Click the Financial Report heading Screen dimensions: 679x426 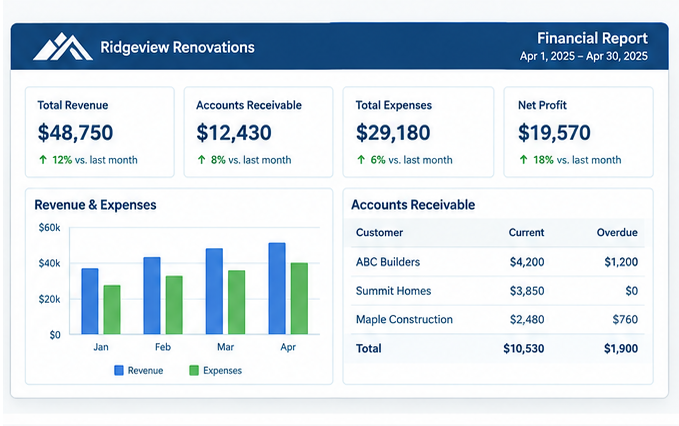[592, 38]
